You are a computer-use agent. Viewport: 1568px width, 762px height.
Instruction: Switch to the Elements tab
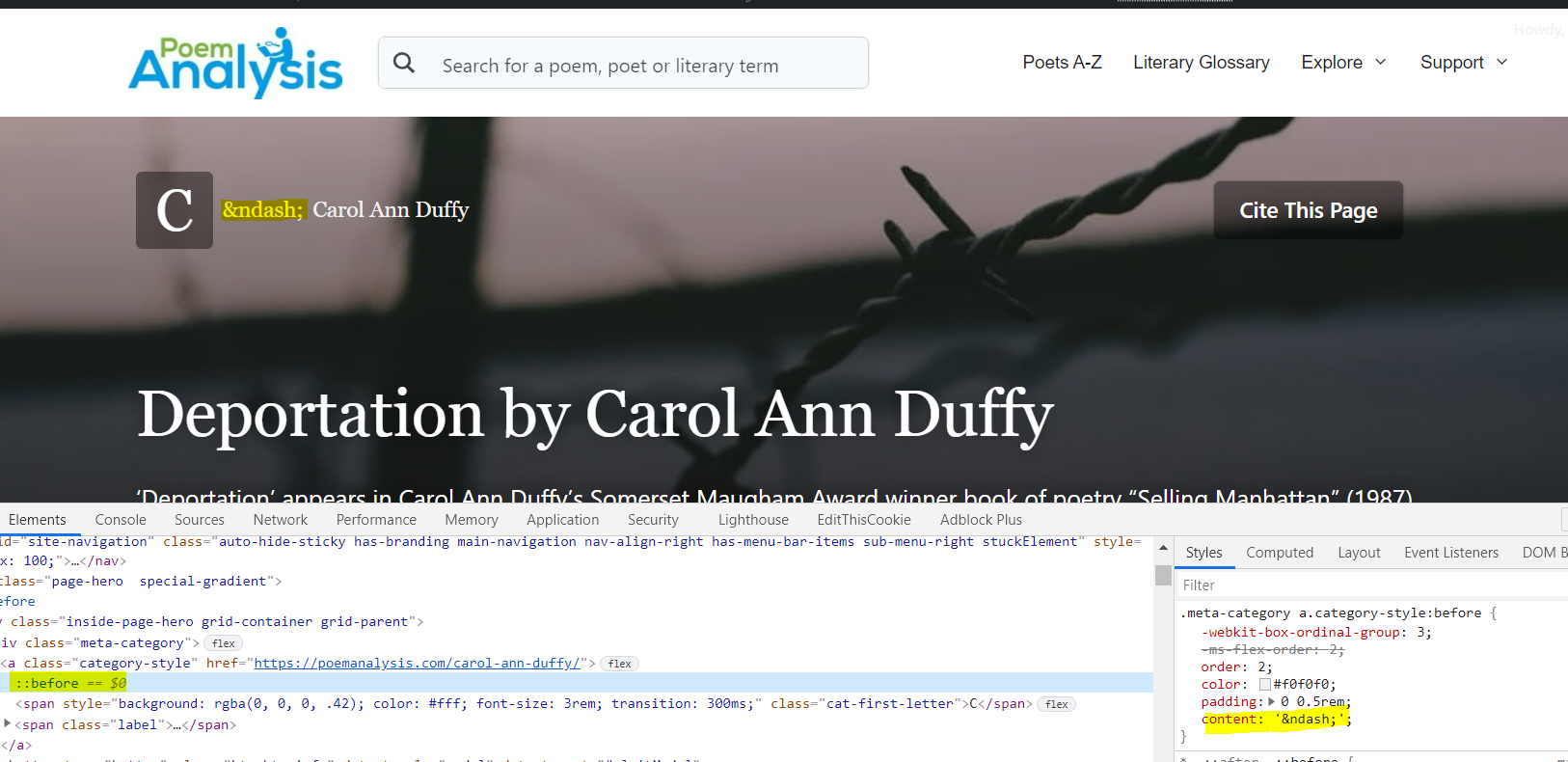[x=38, y=520]
